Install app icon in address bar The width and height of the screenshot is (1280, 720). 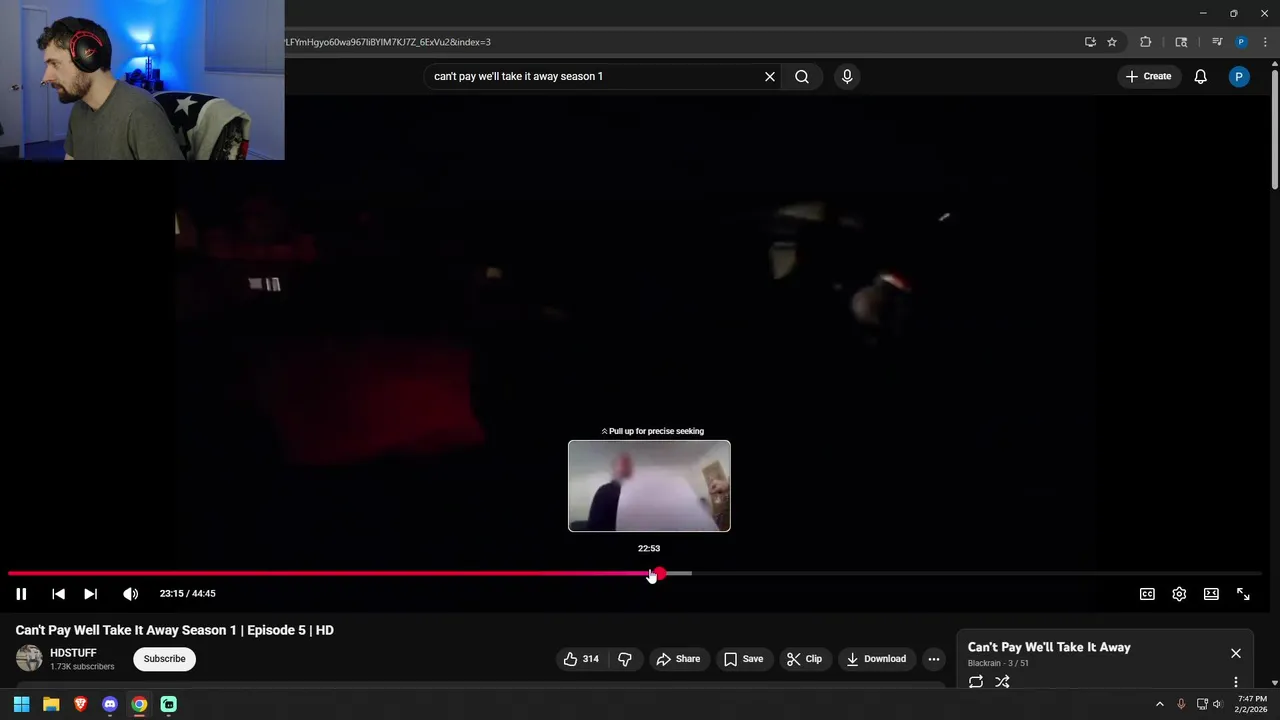1090,42
